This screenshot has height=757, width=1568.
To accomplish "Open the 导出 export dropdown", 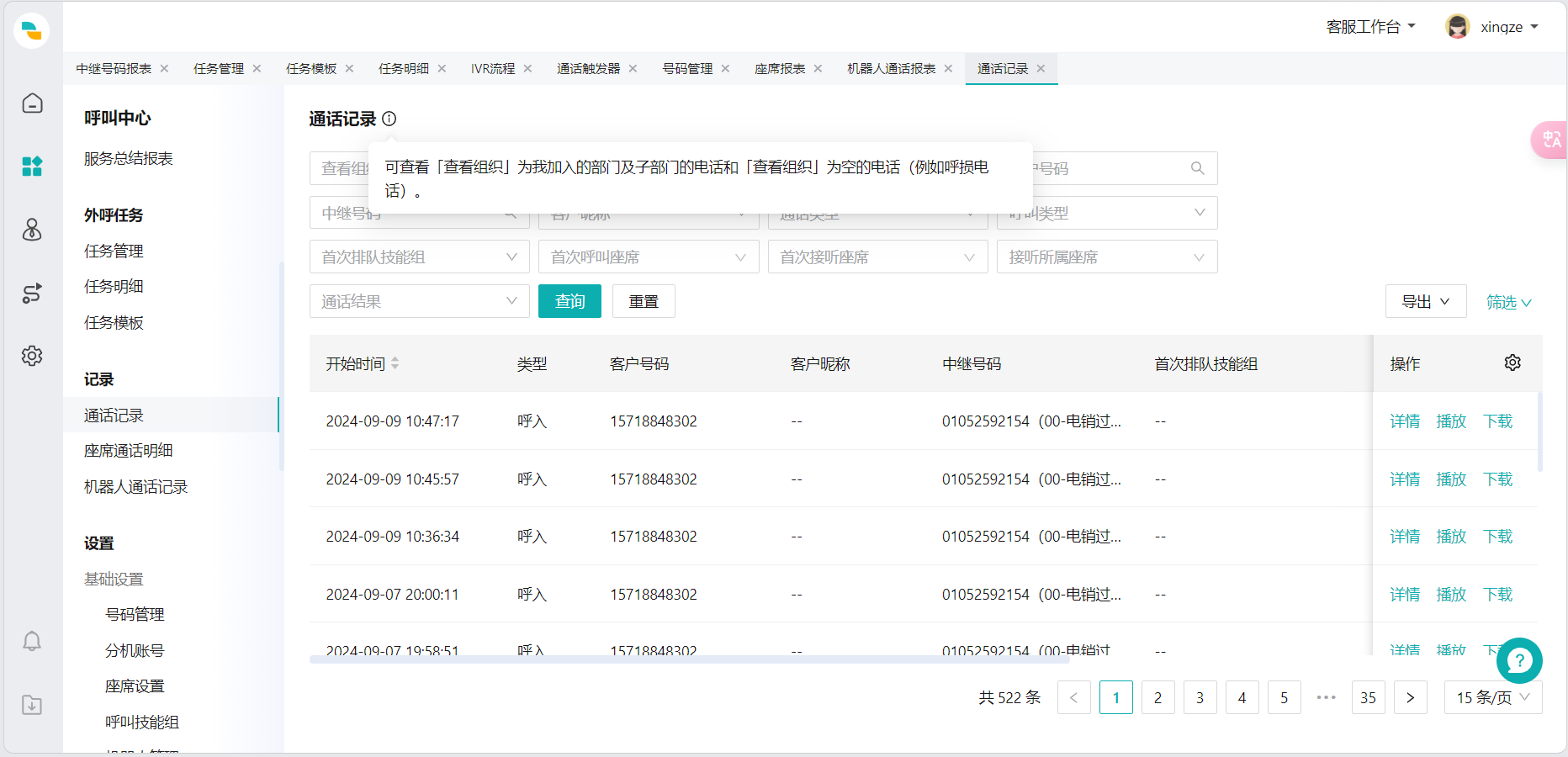I will [1426, 301].
